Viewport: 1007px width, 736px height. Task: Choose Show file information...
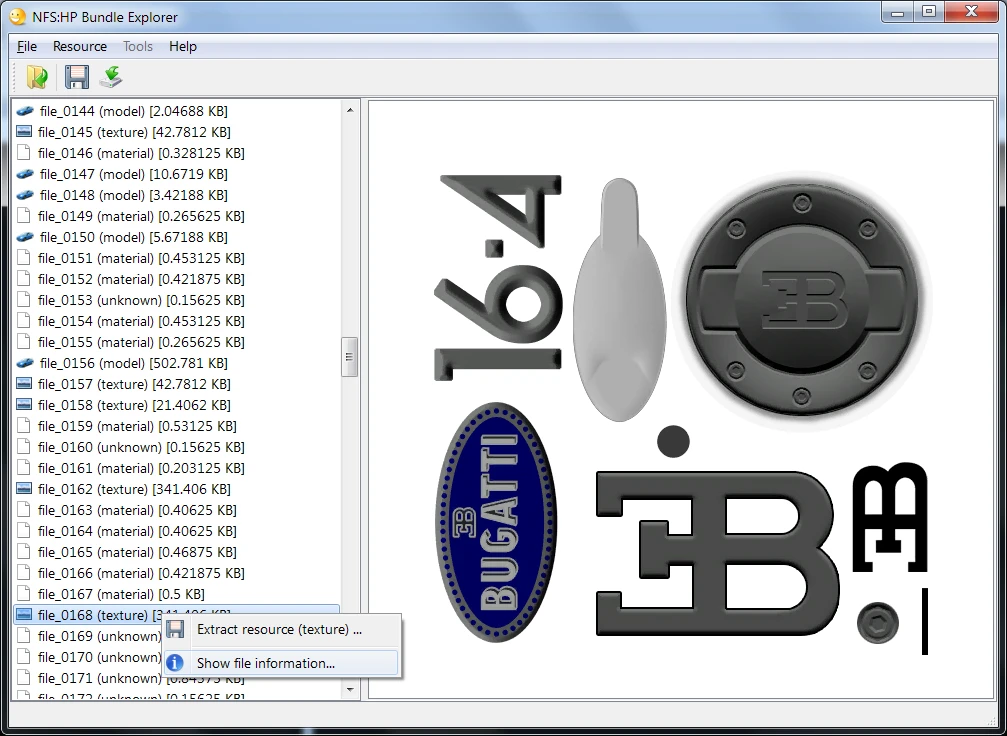281,663
